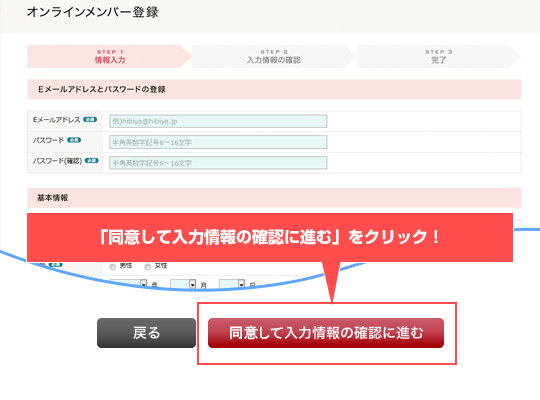Click the 必須 badge beside パスワード(確認)
The height and width of the screenshot is (400, 540).
coord(92,161)
